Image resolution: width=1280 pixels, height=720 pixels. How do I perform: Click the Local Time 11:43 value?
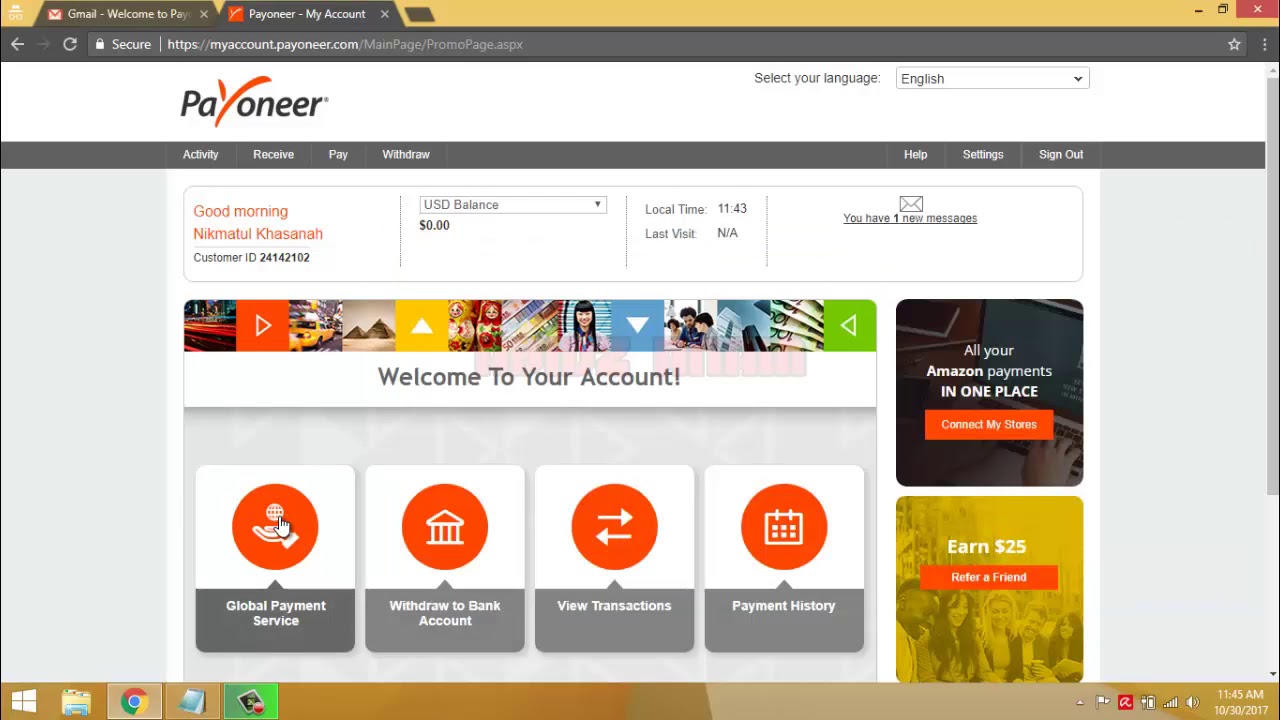click(732, 209)
